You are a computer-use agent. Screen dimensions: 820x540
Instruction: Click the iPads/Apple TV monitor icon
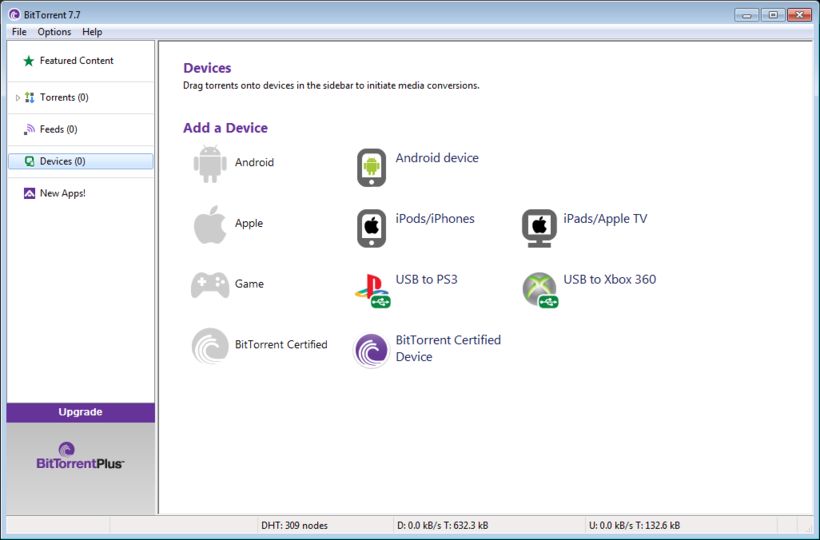[x=539, y=228]
